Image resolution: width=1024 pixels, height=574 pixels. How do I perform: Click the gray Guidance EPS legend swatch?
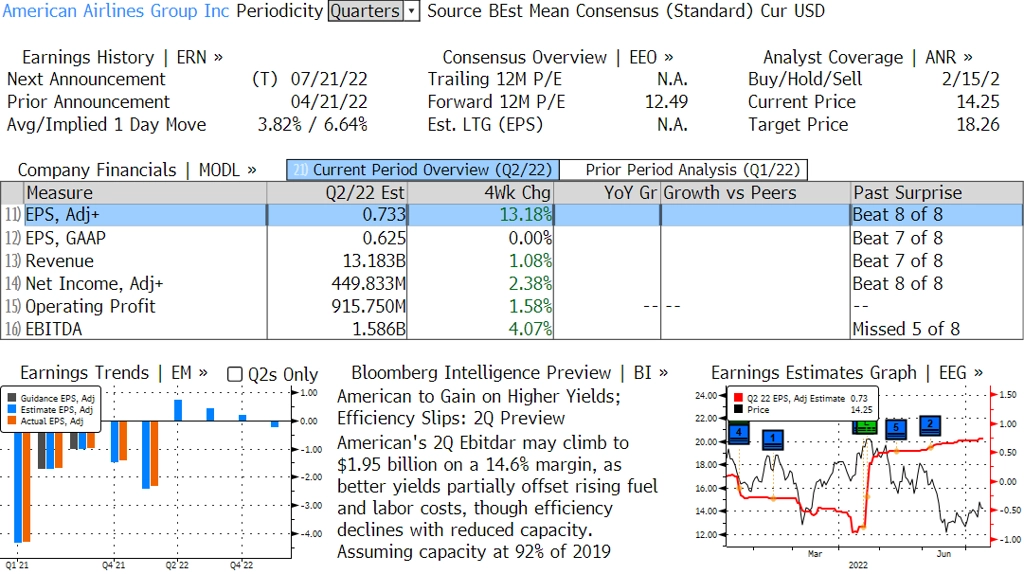(12, 398)
